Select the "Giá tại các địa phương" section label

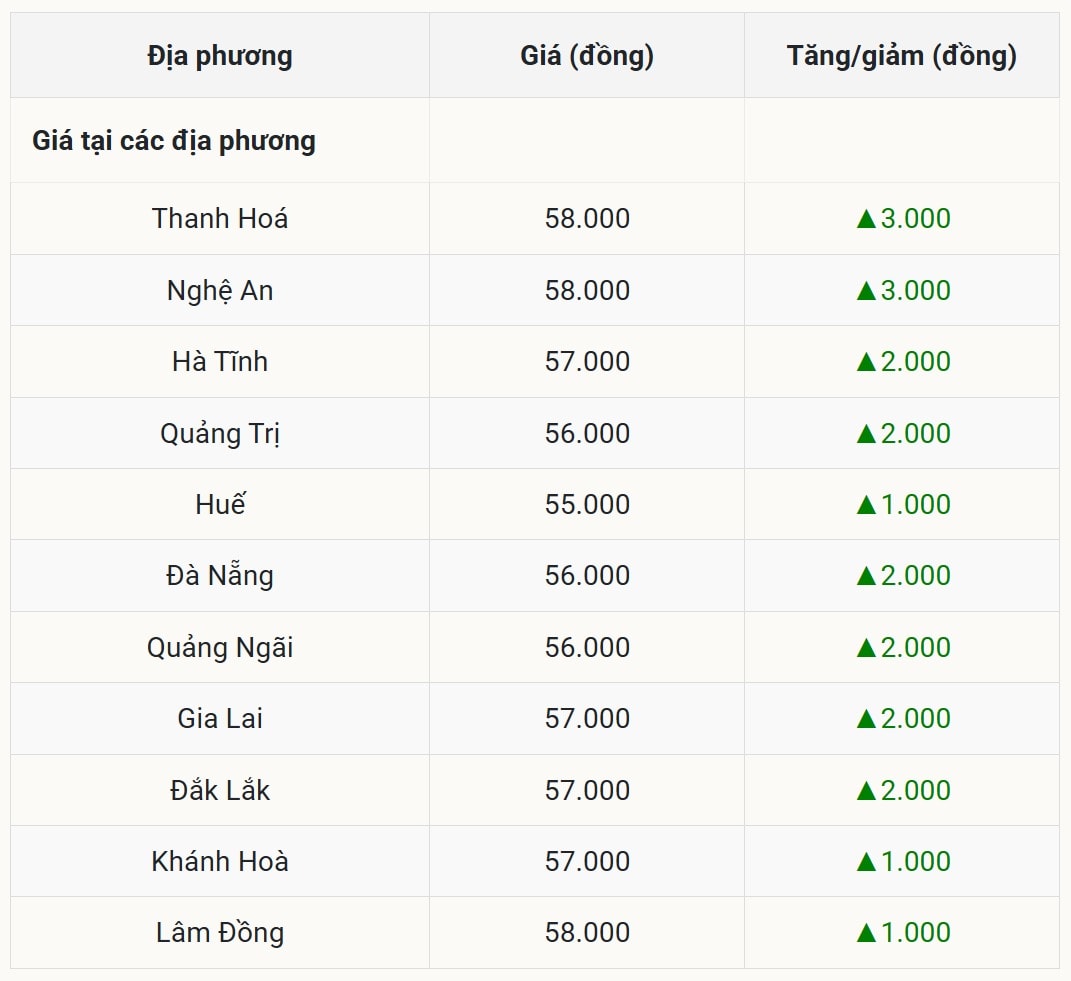[174, 141]
